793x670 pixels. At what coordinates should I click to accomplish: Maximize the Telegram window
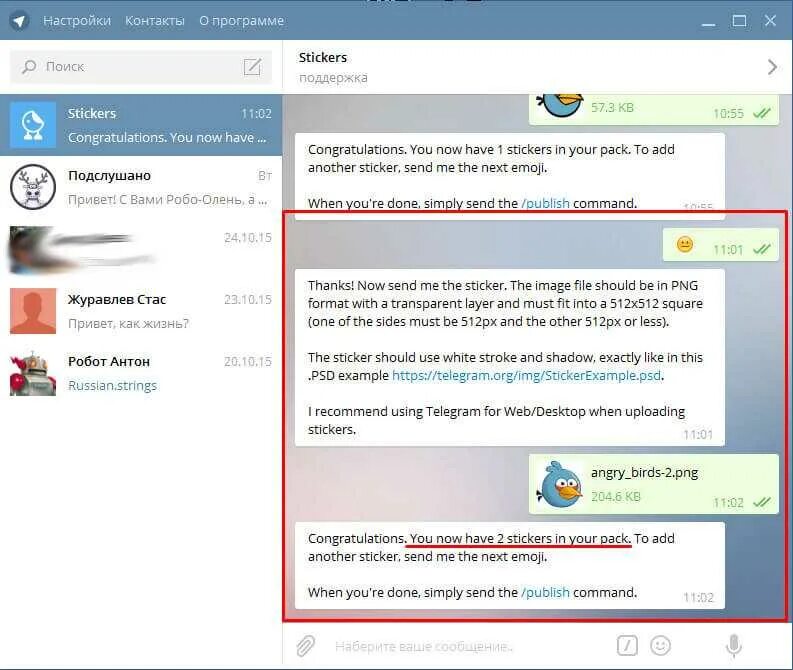pos(739,21)
